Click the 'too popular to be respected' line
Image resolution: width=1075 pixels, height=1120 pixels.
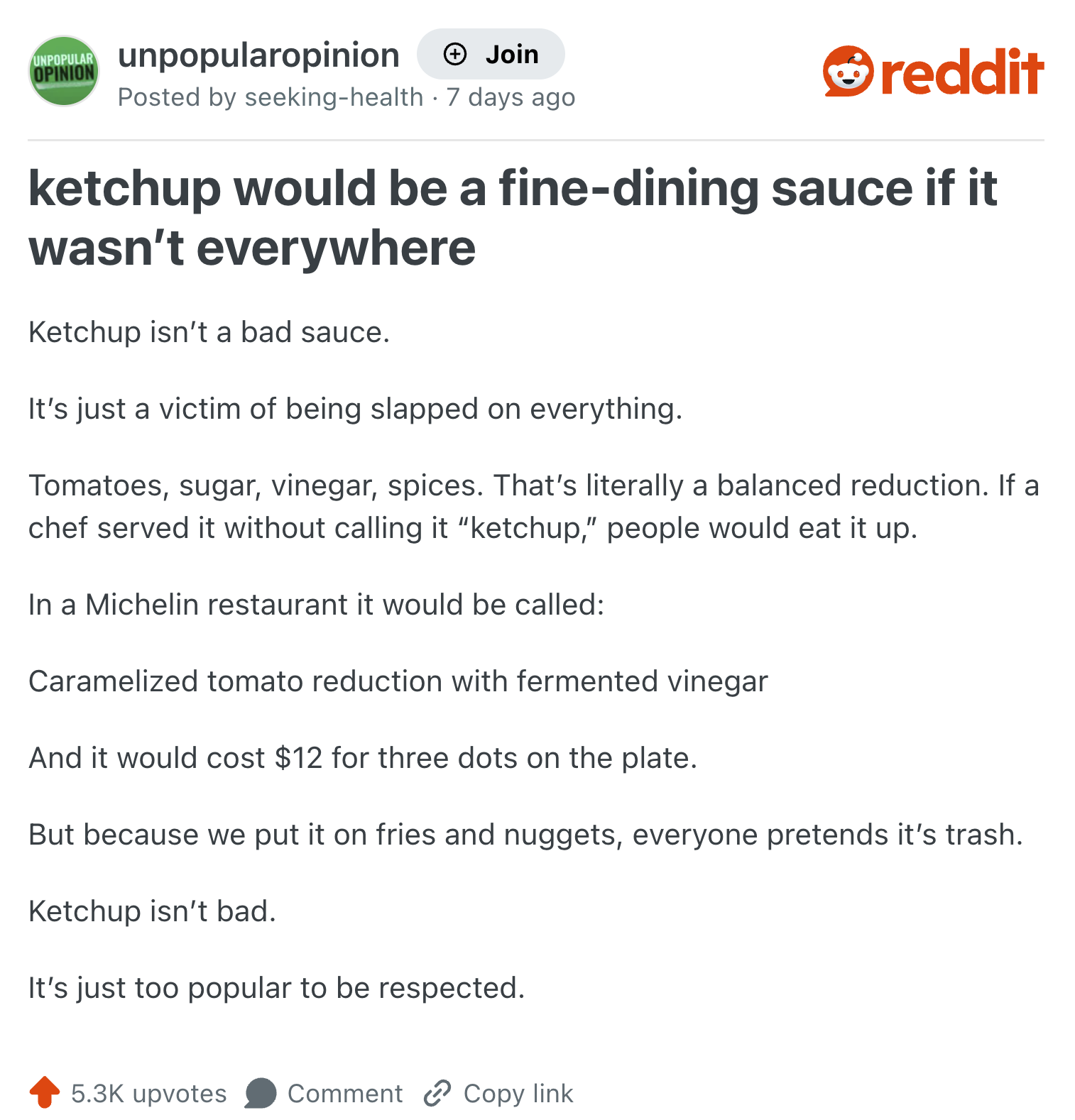tap(277, 988)
